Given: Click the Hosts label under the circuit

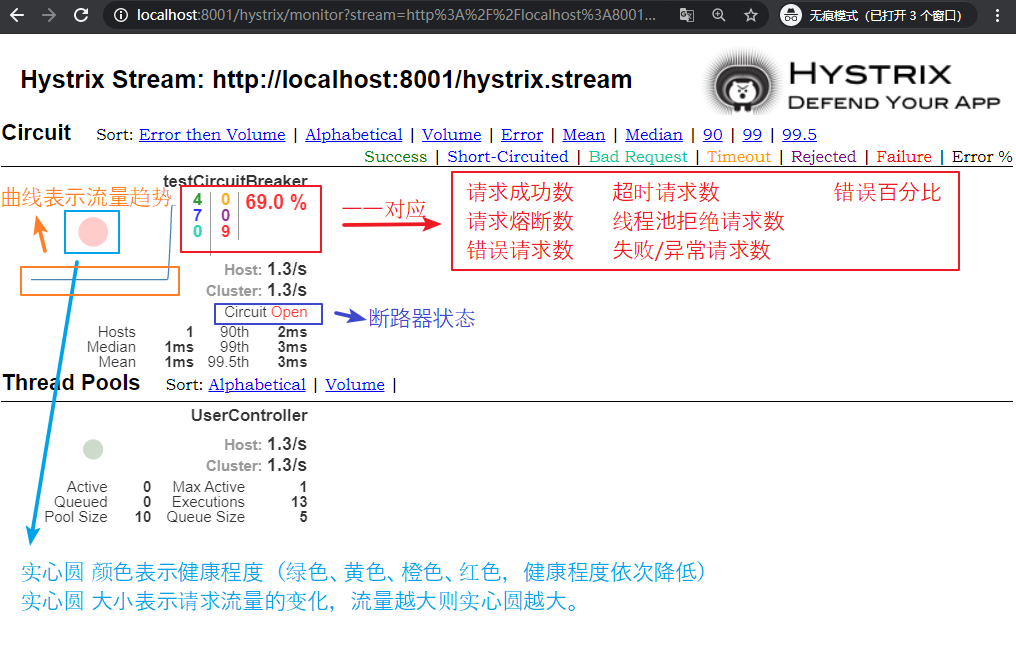Looking at the screenshot, I should (x=117, y=332).
